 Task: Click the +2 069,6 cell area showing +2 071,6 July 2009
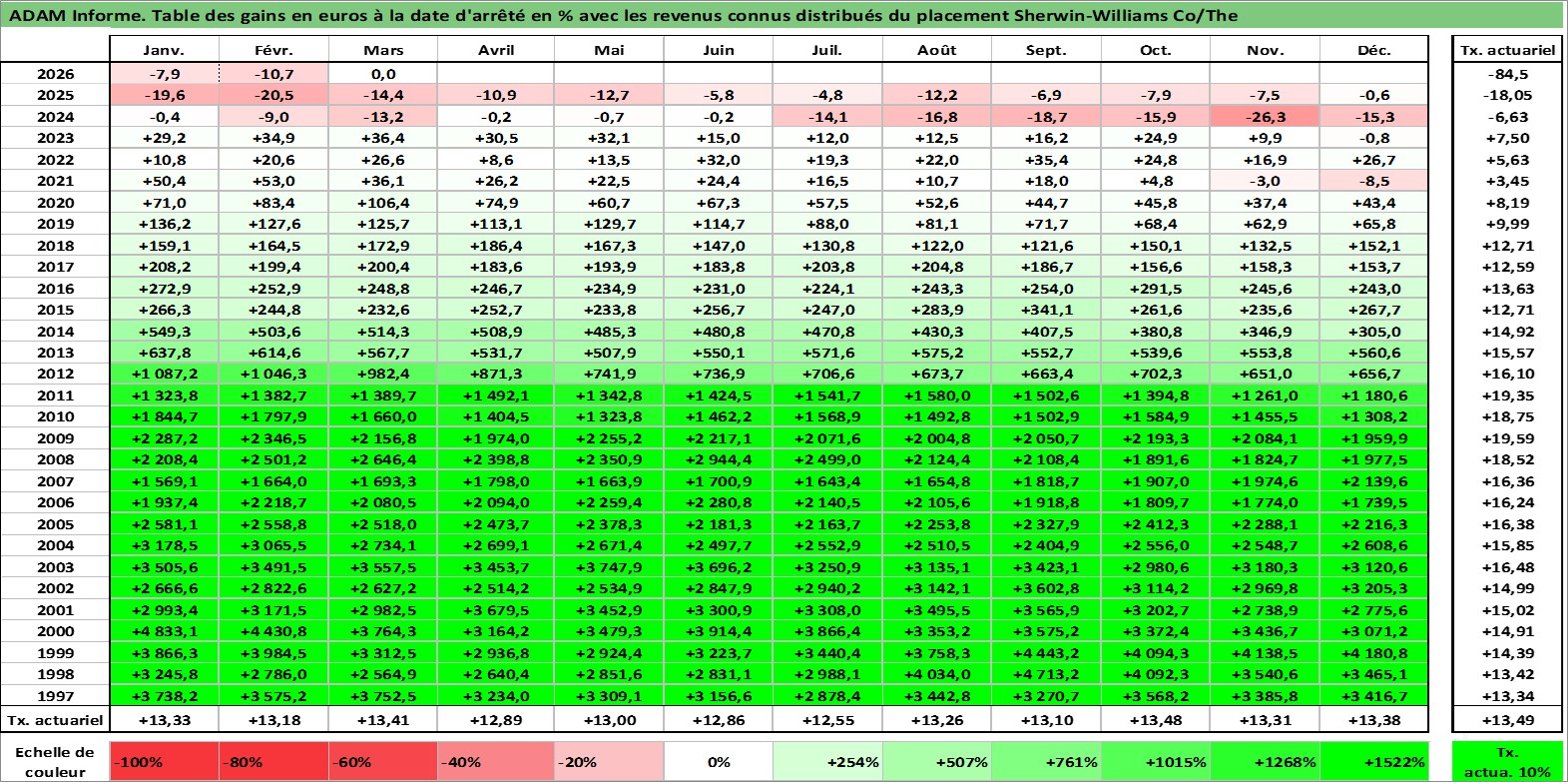click(827, 438)
